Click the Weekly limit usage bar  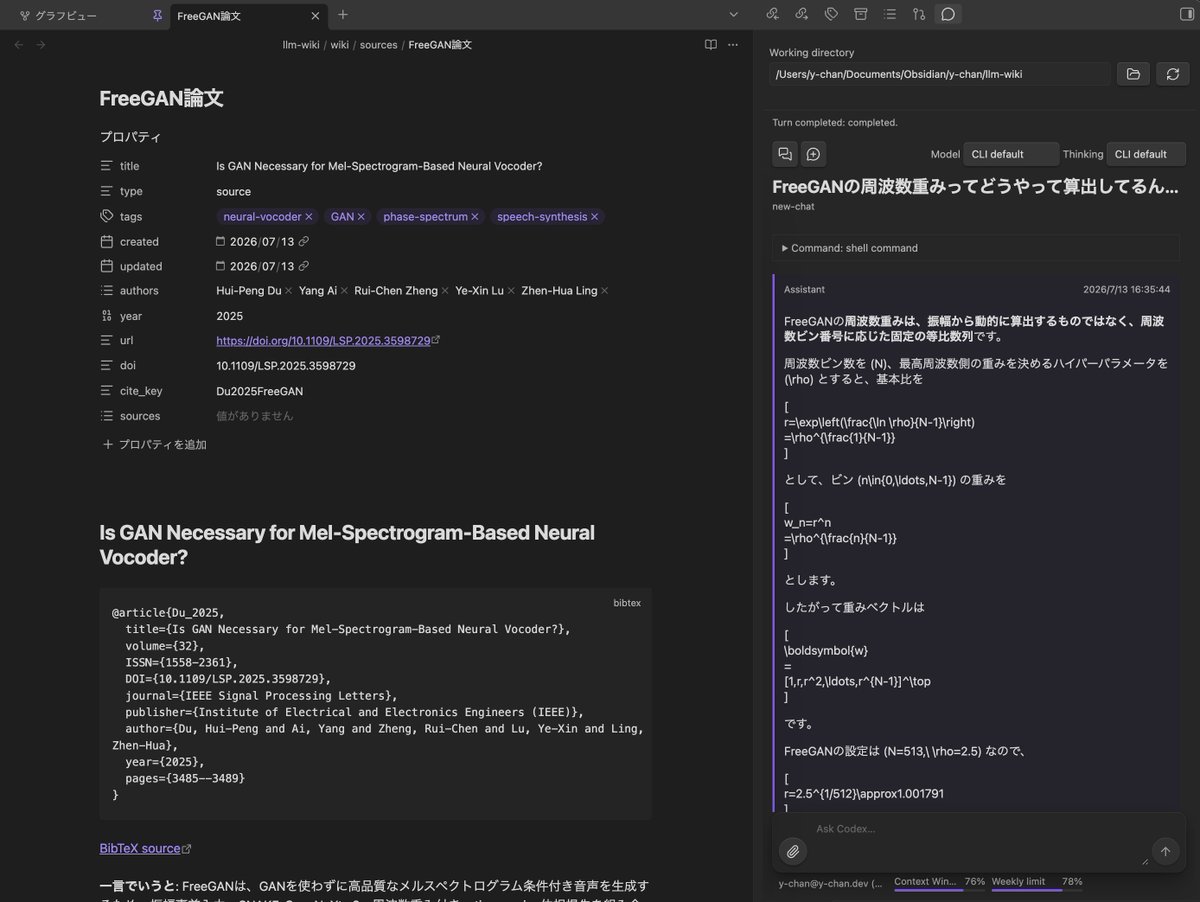point(1037,883)
